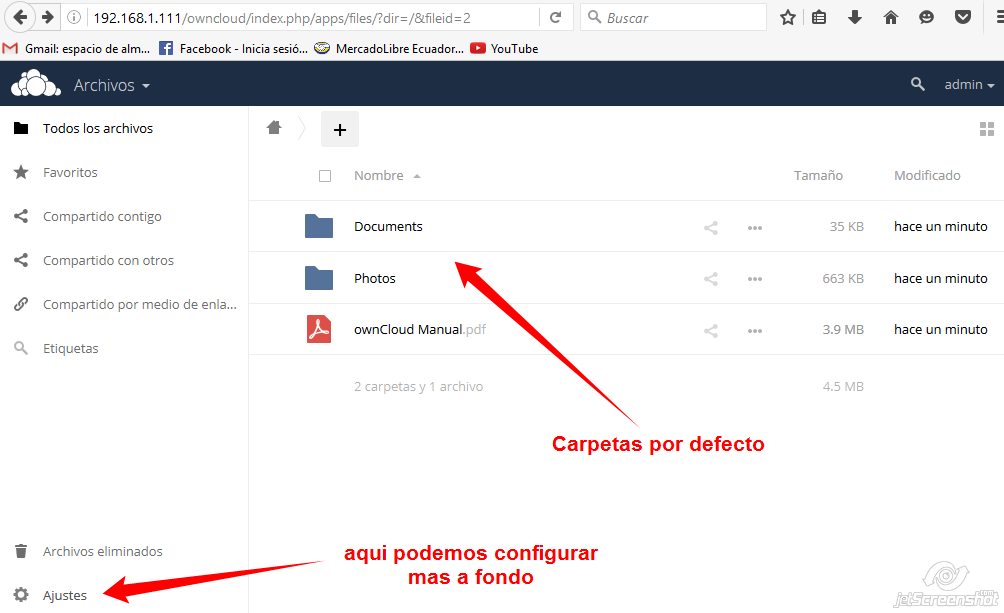
Task: Sort files by the Nombre column arrow
Action: click(416, 176)
